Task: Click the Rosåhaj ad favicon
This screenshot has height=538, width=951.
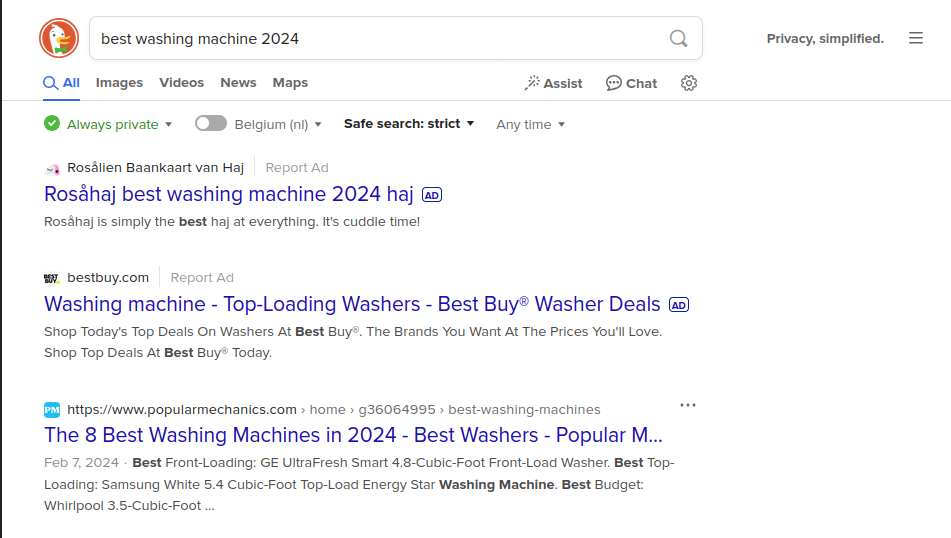Action: click(52, 168)
